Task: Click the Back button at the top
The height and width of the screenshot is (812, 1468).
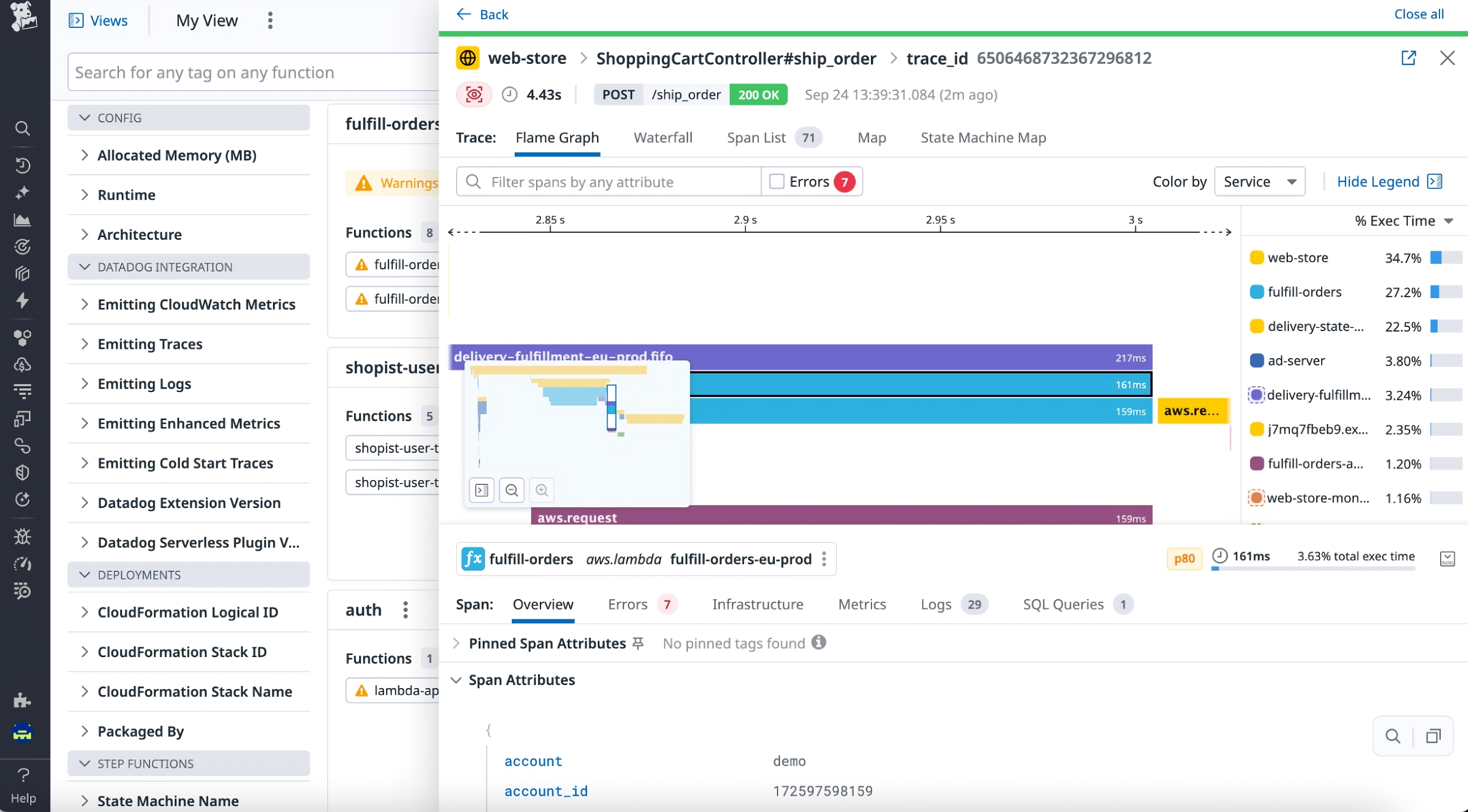Action: pos(482,14)
